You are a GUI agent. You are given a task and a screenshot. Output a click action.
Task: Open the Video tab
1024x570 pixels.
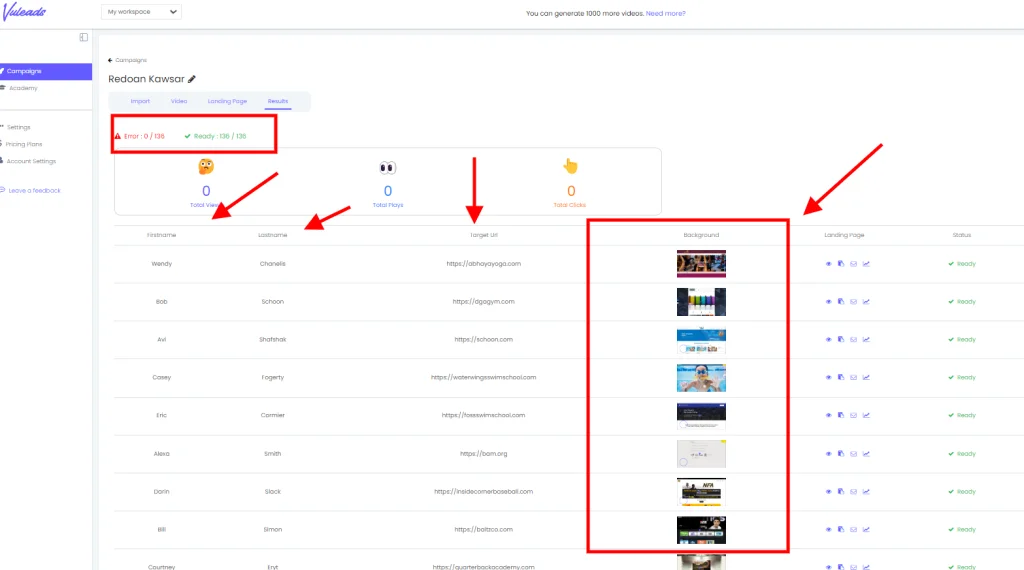(x=179, y=101)
